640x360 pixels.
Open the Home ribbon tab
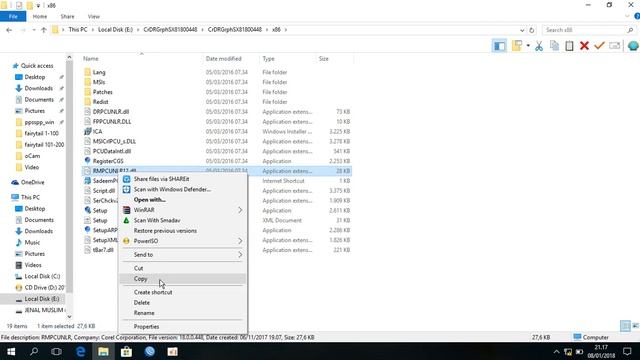[x=40, y=16]
